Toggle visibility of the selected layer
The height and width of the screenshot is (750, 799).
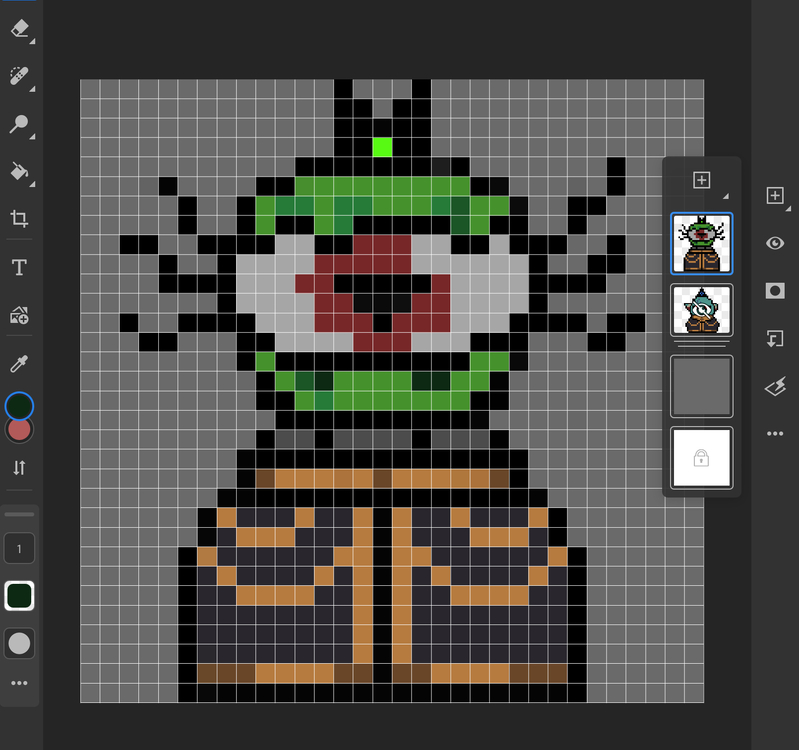[775, 243]
